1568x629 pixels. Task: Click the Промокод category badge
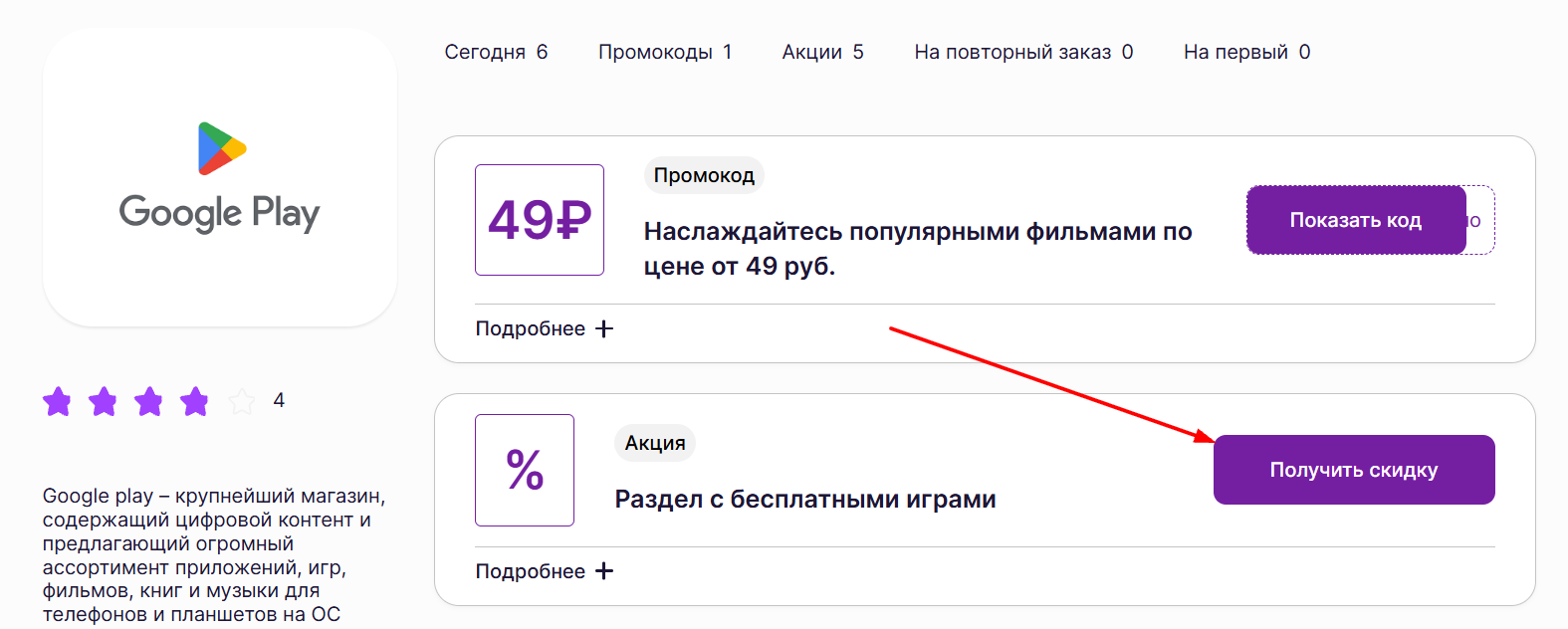(x=704, y=175)
